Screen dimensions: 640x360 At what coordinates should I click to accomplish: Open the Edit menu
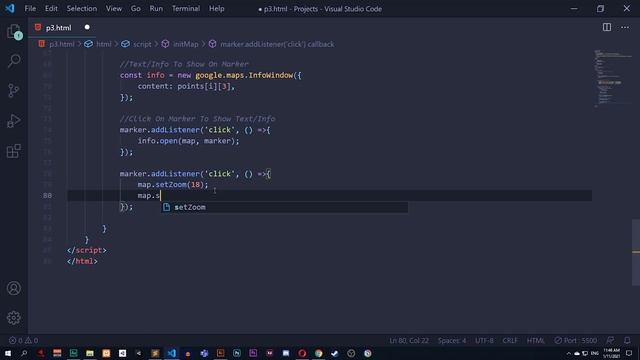(51, 9)
